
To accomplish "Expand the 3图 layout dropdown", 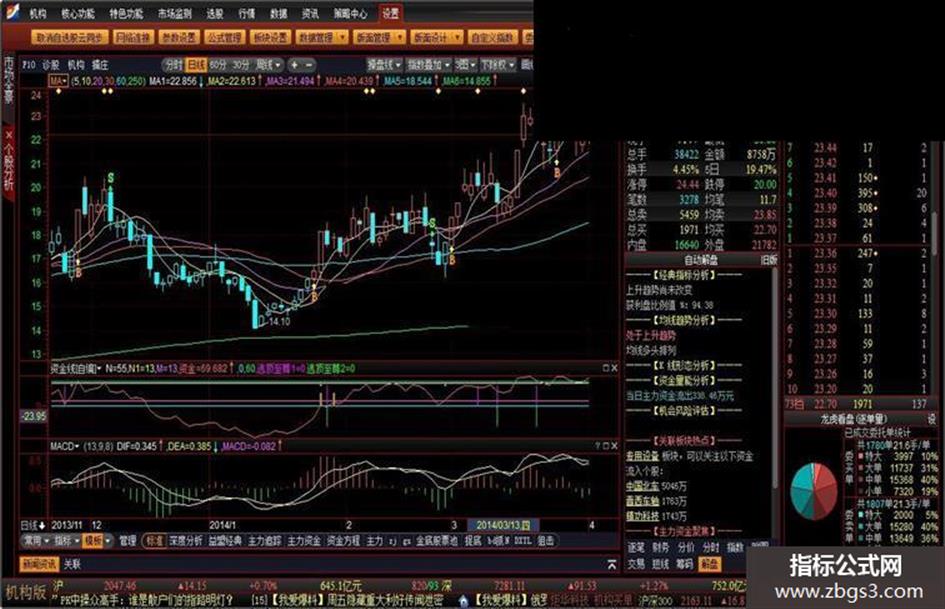I will click(465, 65).
